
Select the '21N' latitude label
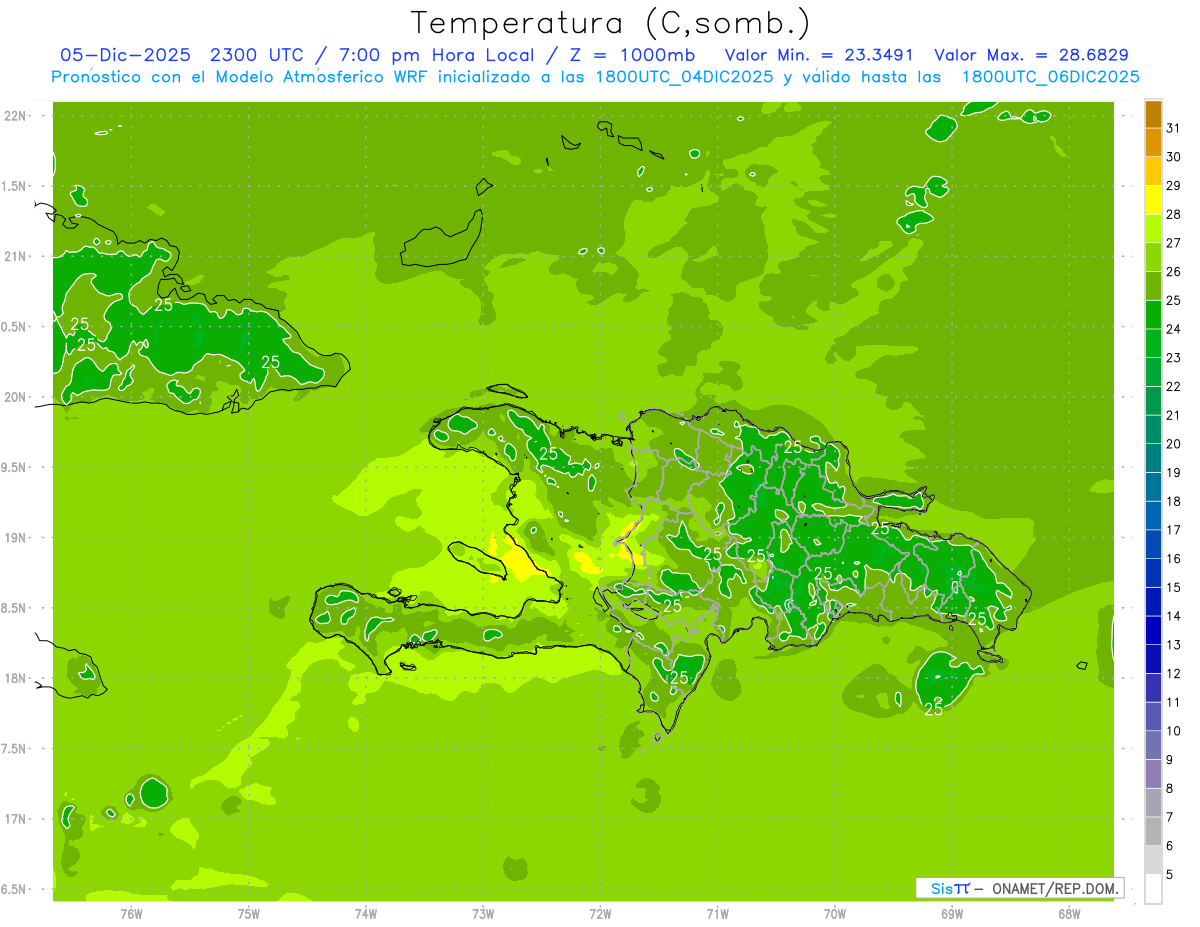[16, 256]
